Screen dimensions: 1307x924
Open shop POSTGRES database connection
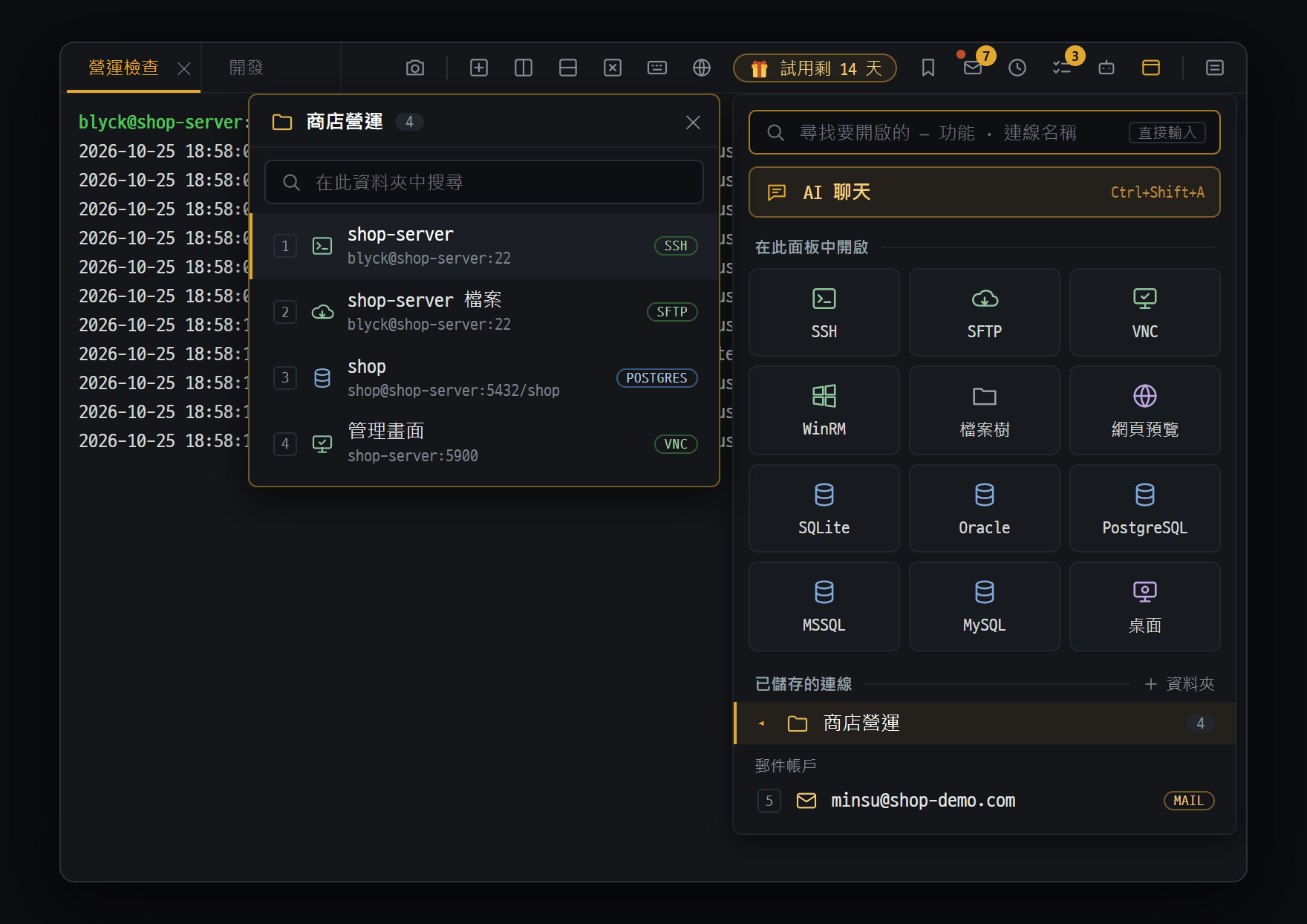point(484,378)
